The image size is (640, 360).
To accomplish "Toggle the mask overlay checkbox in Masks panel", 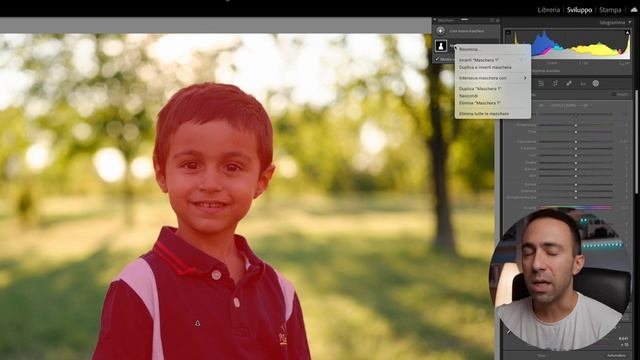I will pyautogui.click(x=438, y=59).
